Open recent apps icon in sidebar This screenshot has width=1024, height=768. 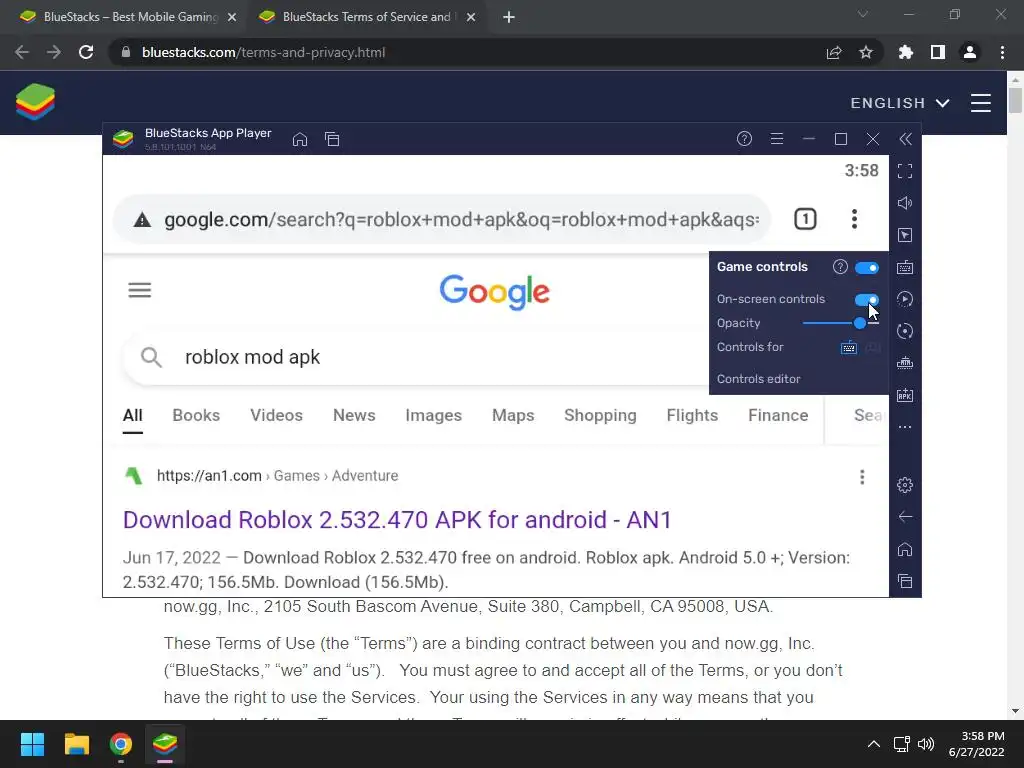point(904,581)
